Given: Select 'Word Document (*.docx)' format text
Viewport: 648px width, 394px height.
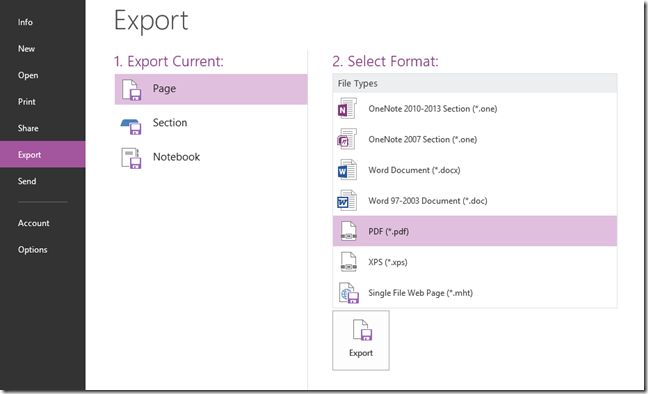Looking at the screenshot, I should pos(414,170).
